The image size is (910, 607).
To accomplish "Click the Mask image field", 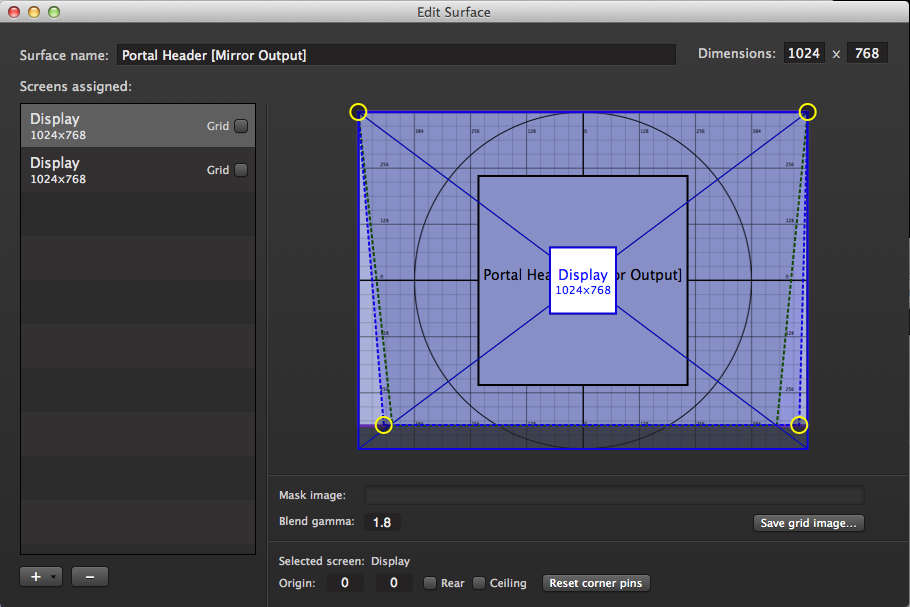I will click(614, 495).
